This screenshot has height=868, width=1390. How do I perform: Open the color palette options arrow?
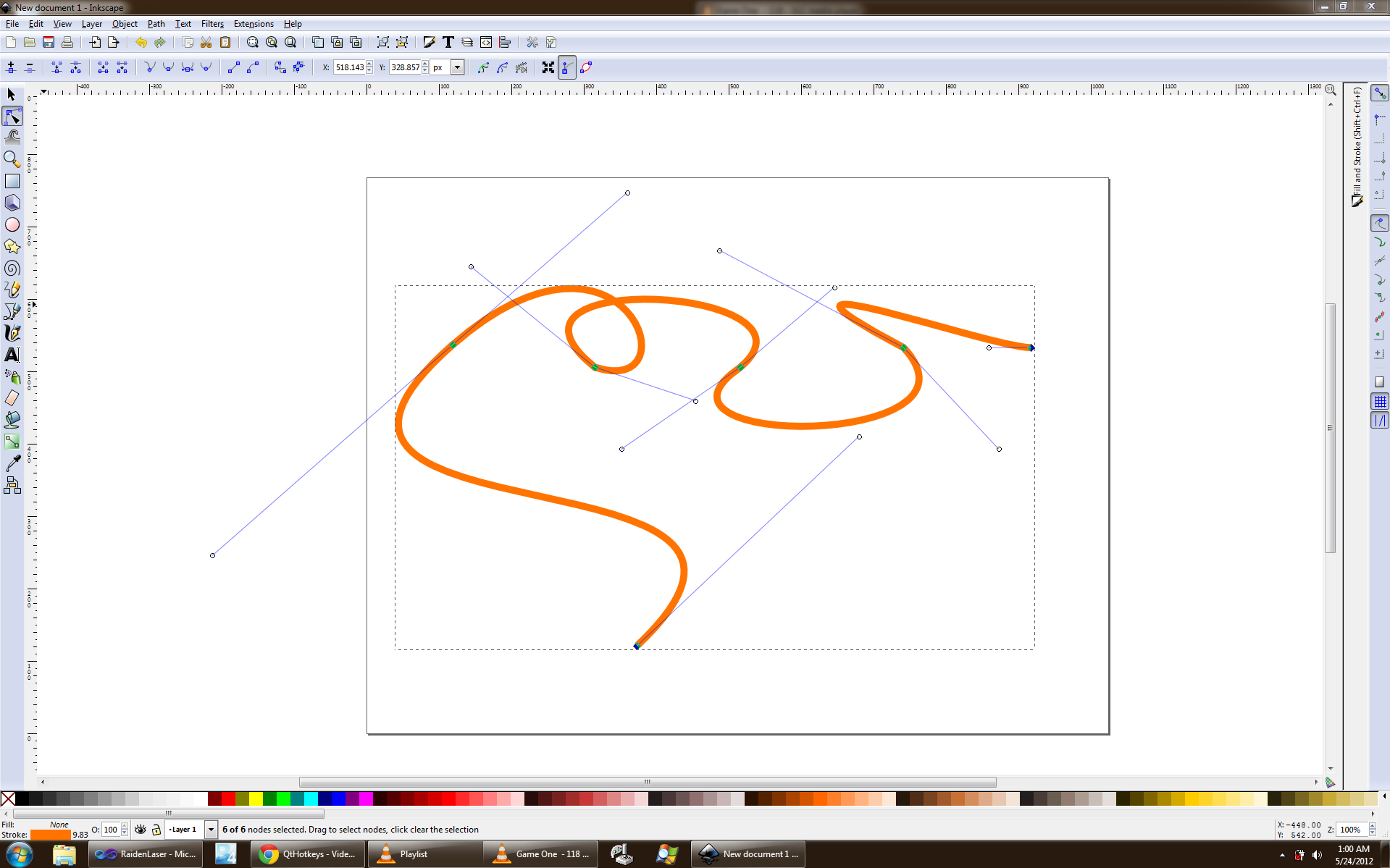click(x=1384, y=797)
